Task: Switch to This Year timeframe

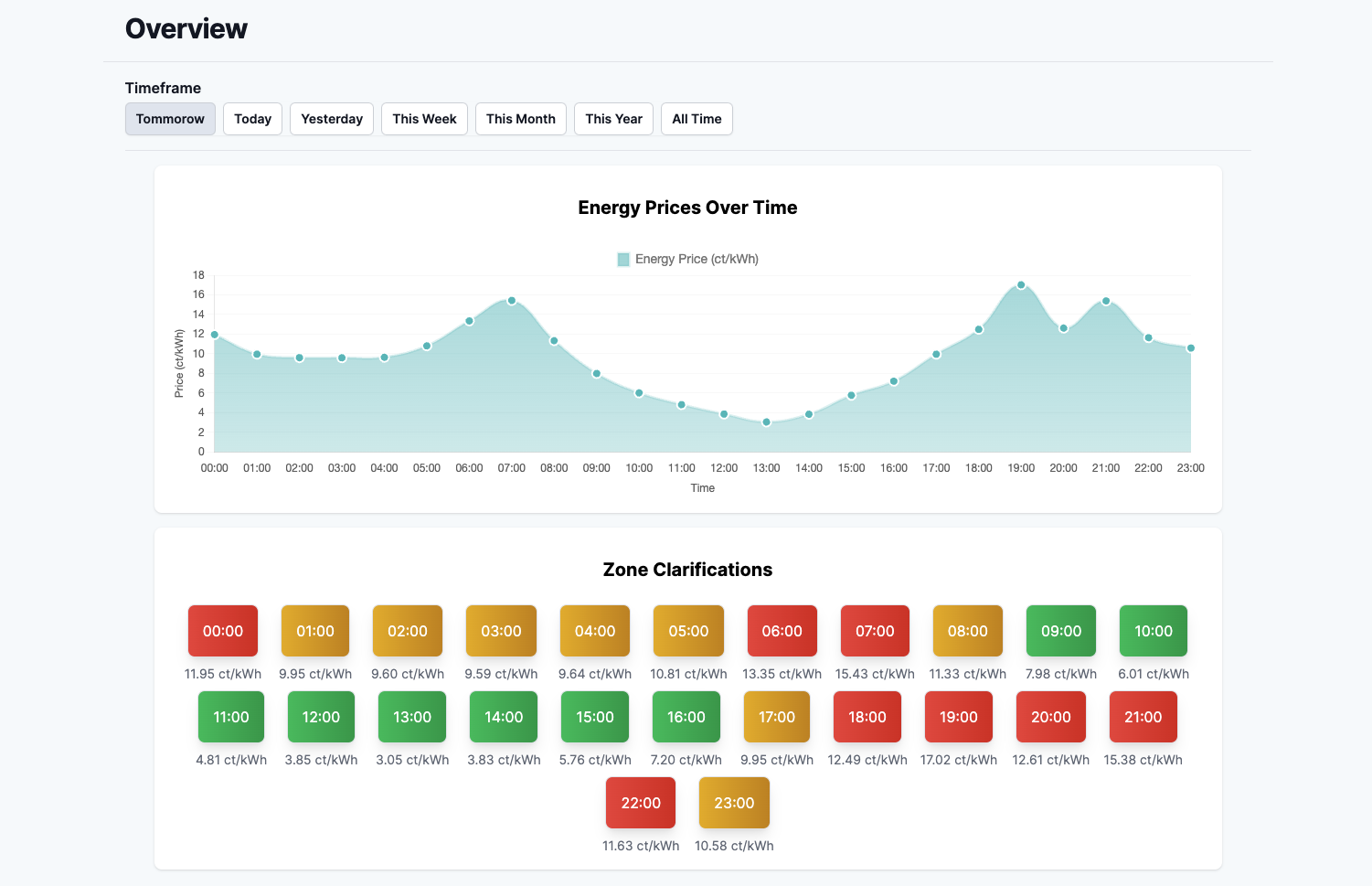Action: click(x=613, y=119)
